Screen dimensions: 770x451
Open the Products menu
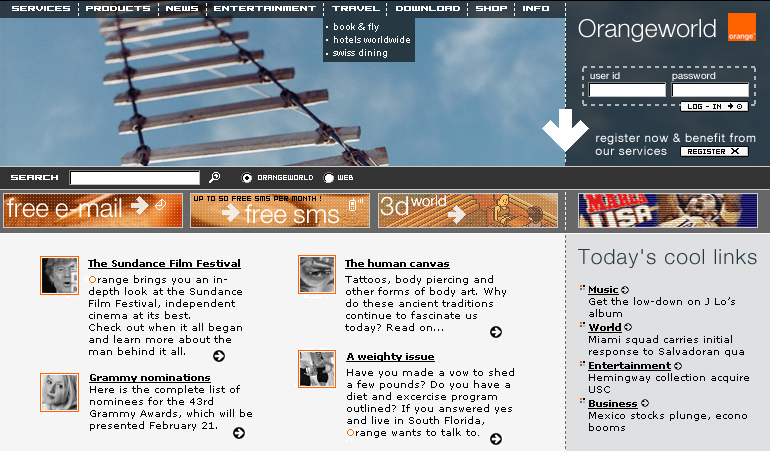tap(118, 8)
